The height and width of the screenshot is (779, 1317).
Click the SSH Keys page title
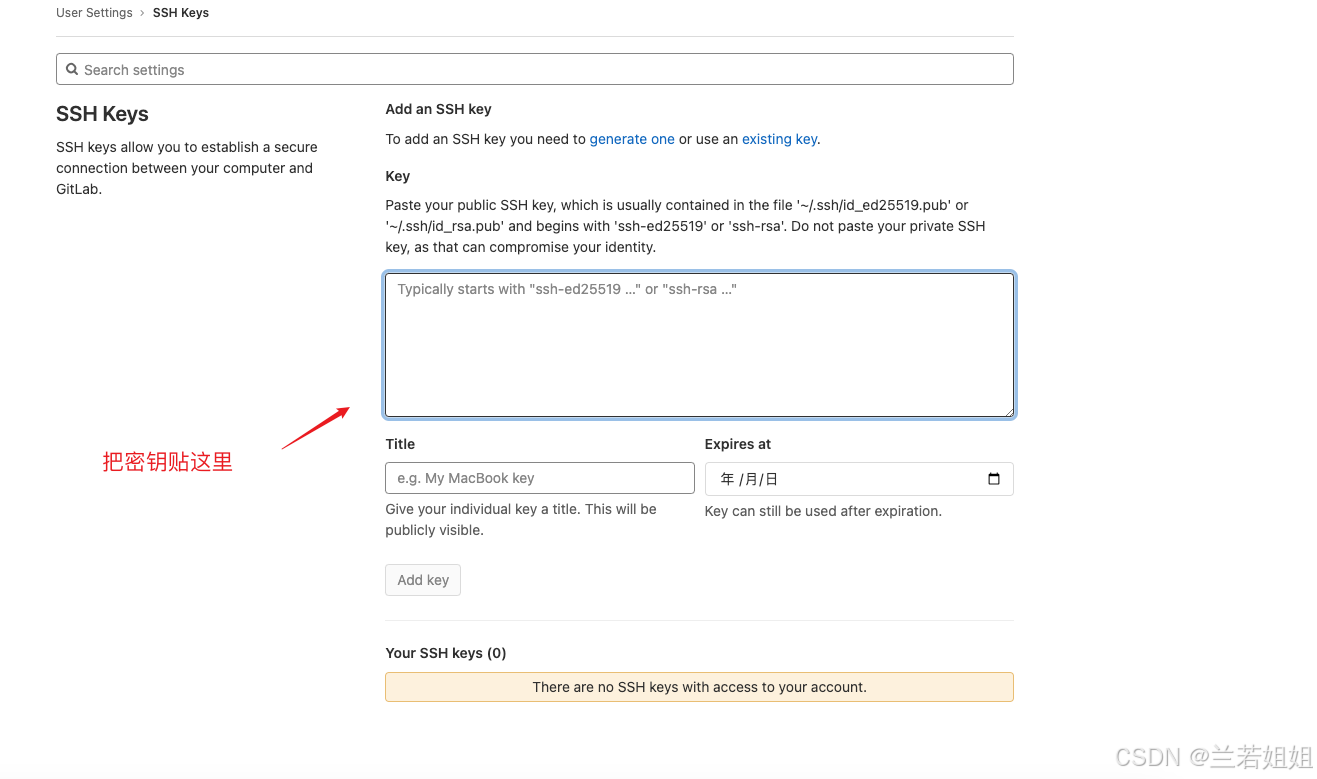click(x=102, y=114)
